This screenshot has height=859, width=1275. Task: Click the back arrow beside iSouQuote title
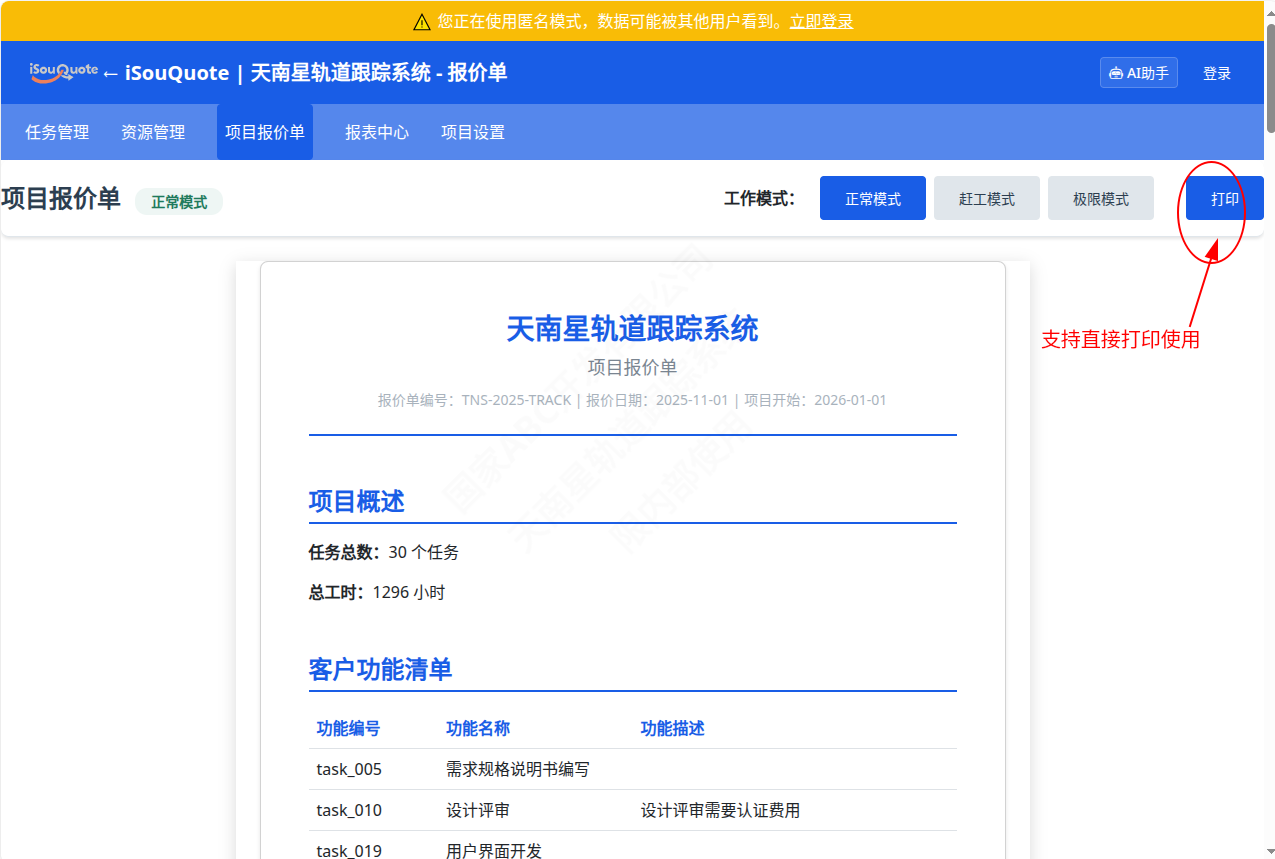(110, 74)
